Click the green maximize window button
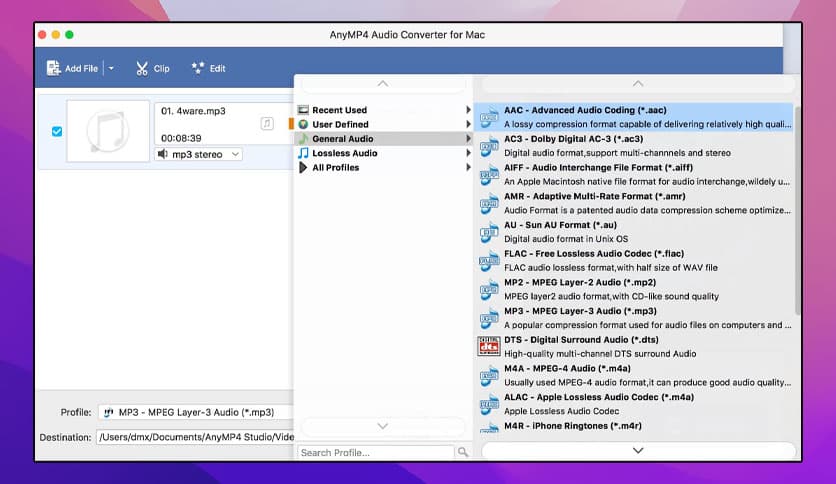This screenshot has width=836, height=484. 69,35
